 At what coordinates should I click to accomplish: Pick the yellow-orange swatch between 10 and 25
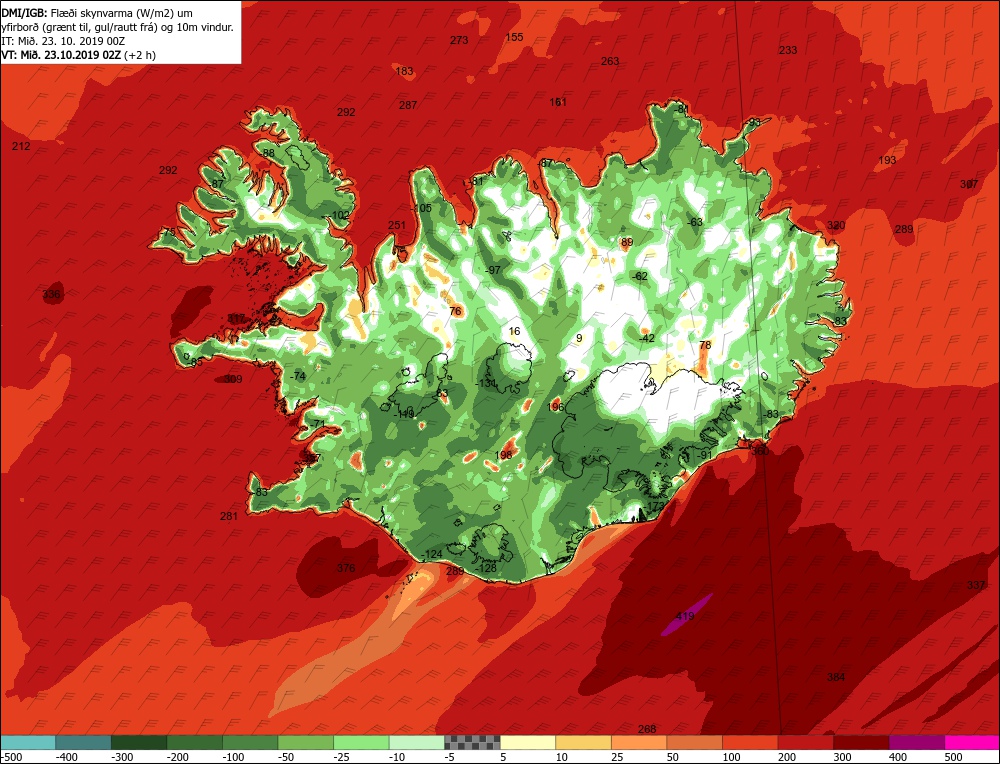(584, 742)
